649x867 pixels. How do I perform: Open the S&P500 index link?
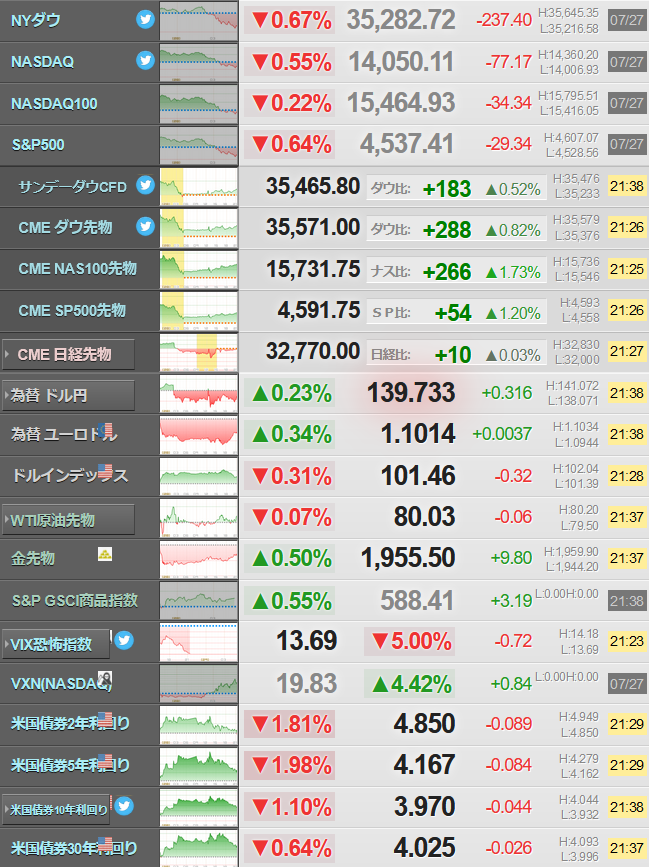[38, 145]
